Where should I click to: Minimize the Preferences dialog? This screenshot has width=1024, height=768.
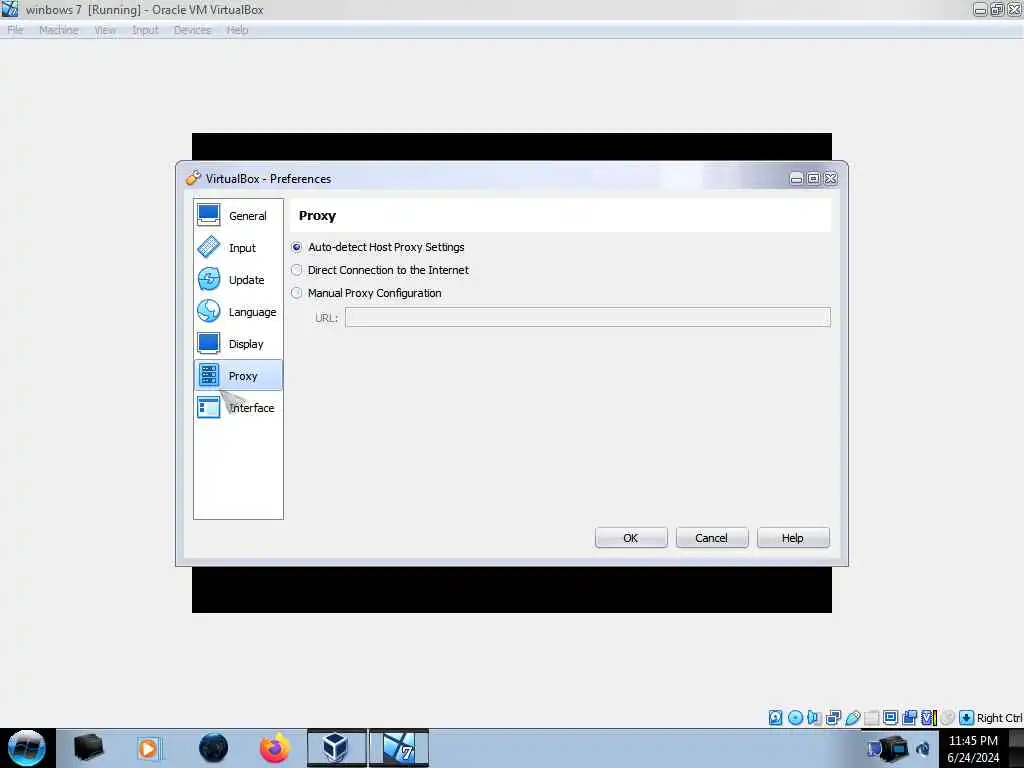796,178
